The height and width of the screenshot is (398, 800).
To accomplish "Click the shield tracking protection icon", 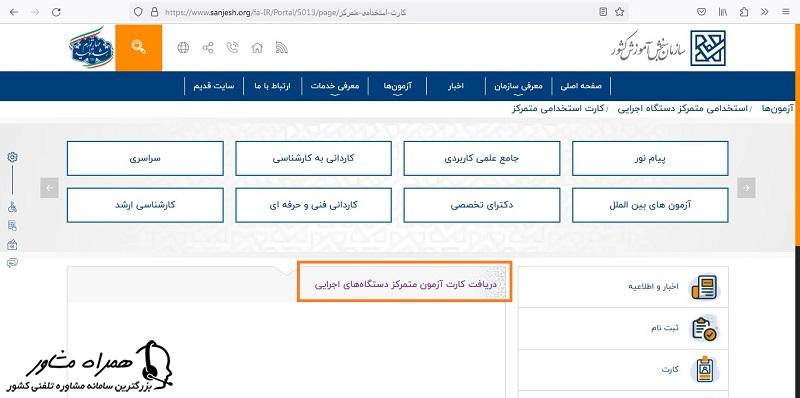I will (x=138, y=12).
